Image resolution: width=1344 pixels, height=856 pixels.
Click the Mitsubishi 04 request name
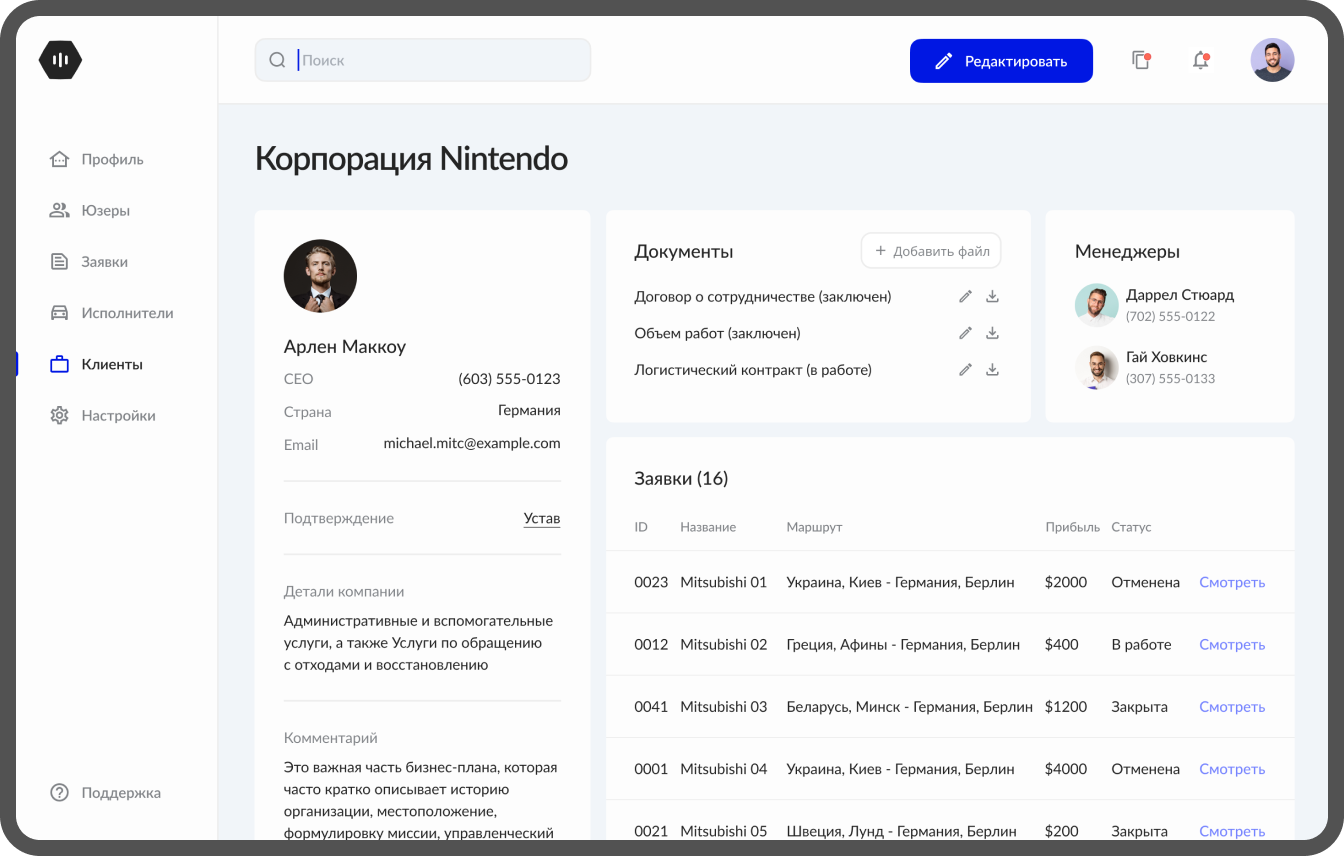(x=724, y=769)
